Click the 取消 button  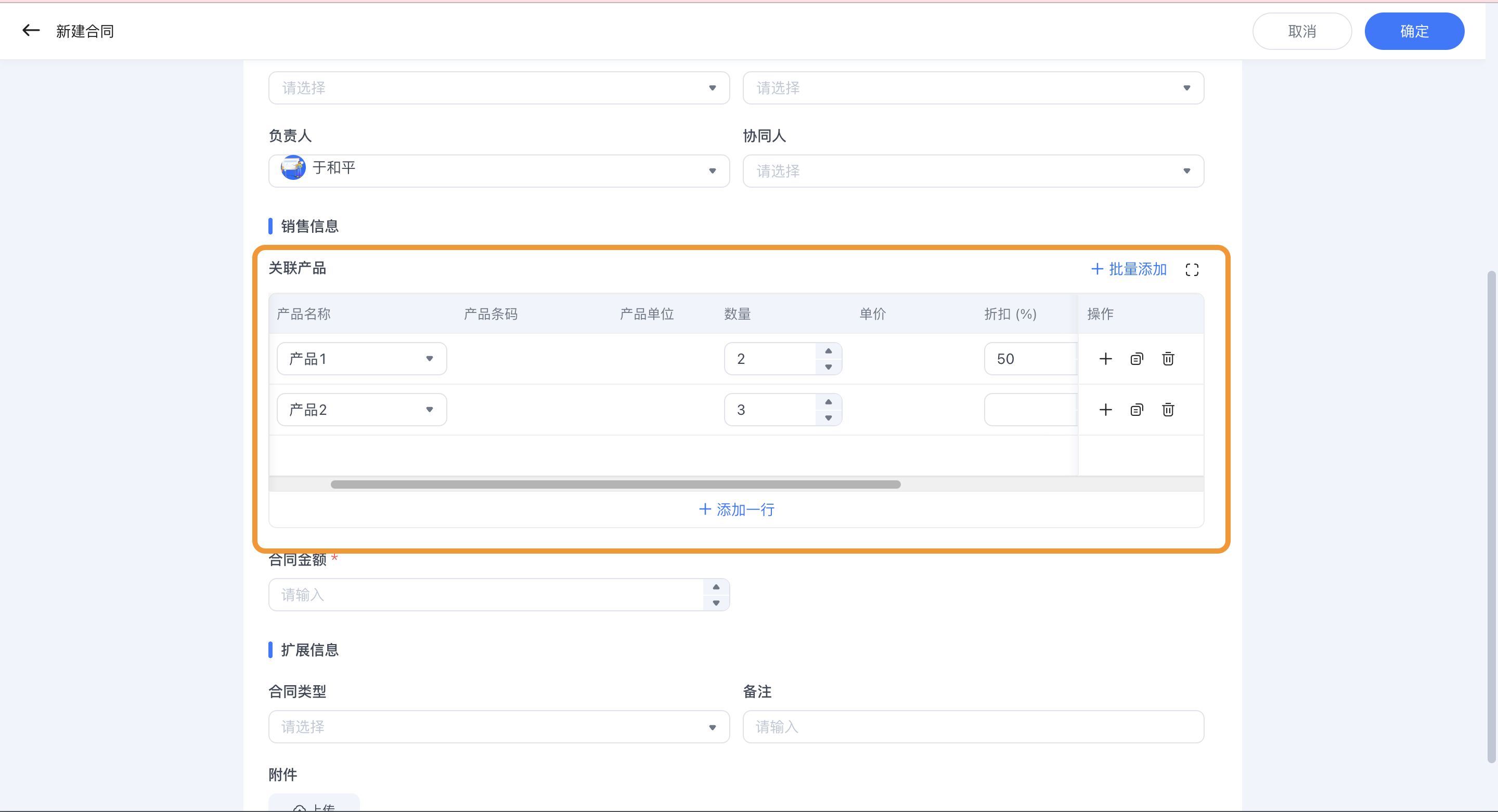coord(1301,31)
